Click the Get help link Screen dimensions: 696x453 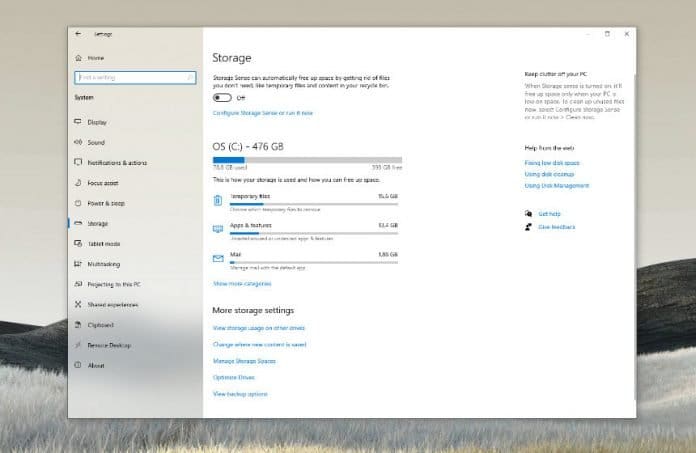(550, 214)
